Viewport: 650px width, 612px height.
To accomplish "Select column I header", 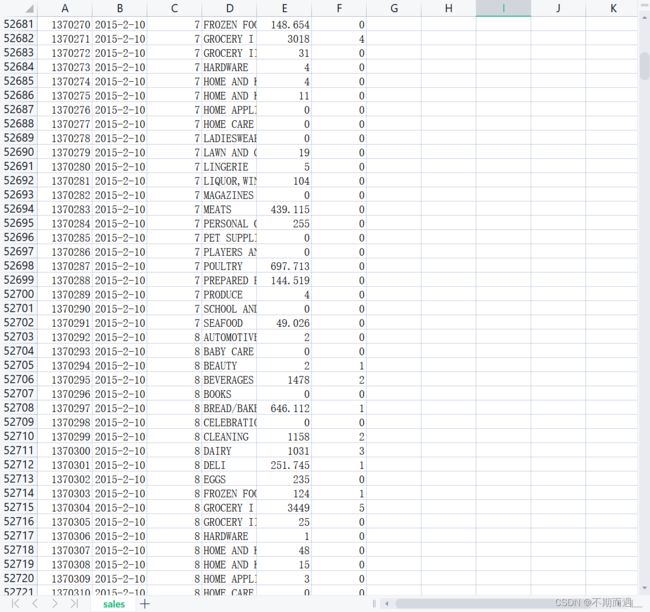I will pos(503,8).
